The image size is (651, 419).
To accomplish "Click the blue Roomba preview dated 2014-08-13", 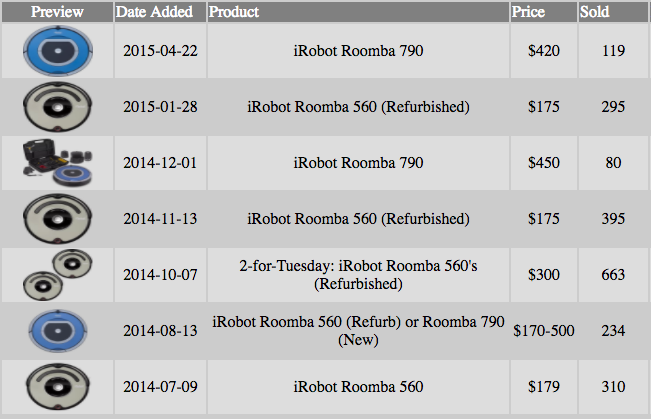I will [x=57, y=331].
